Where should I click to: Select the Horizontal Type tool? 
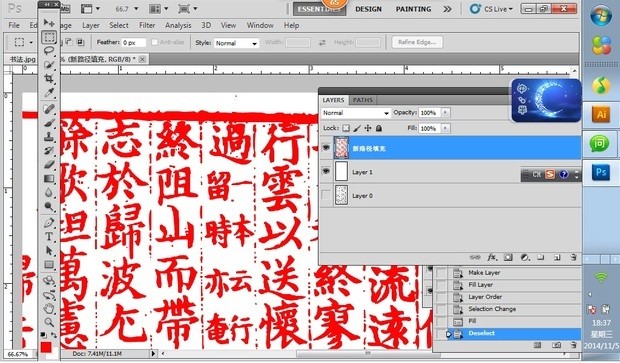(x=49, y=236)
